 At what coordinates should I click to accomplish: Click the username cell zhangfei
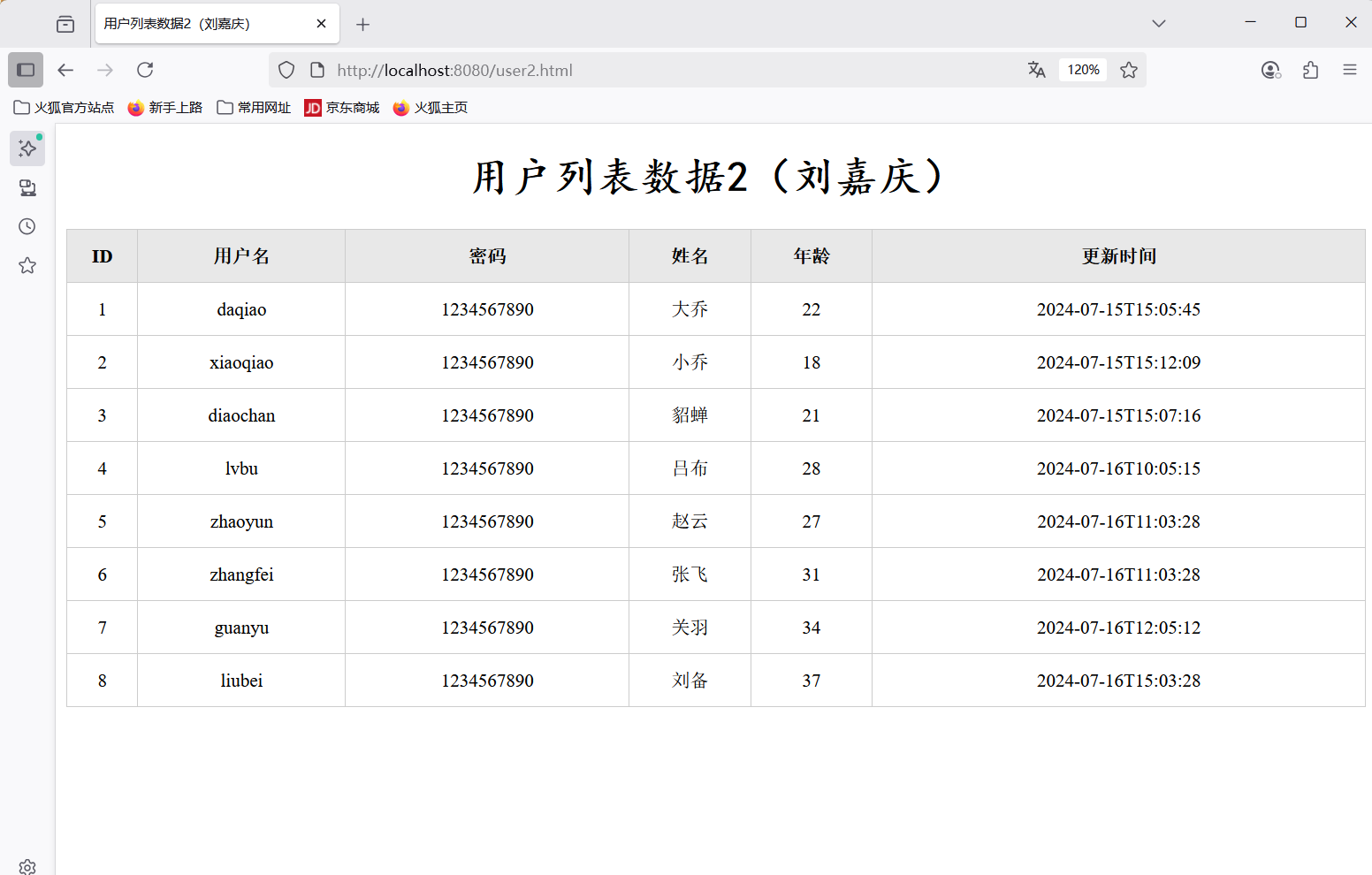pos(241,574)
